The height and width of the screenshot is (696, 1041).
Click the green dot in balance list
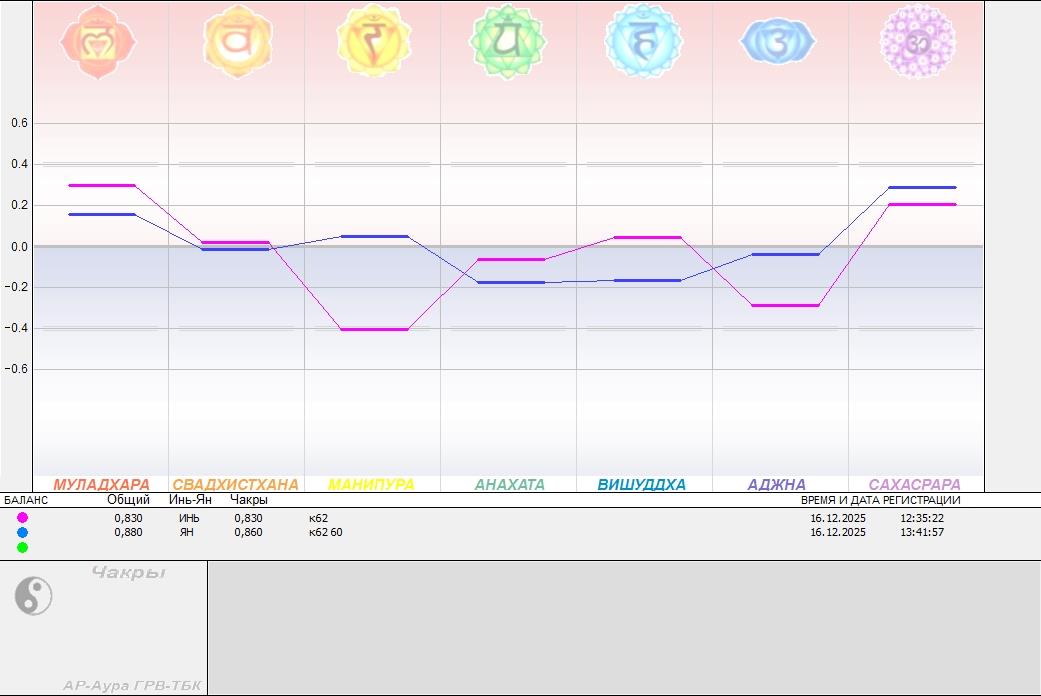pos(22,547)
